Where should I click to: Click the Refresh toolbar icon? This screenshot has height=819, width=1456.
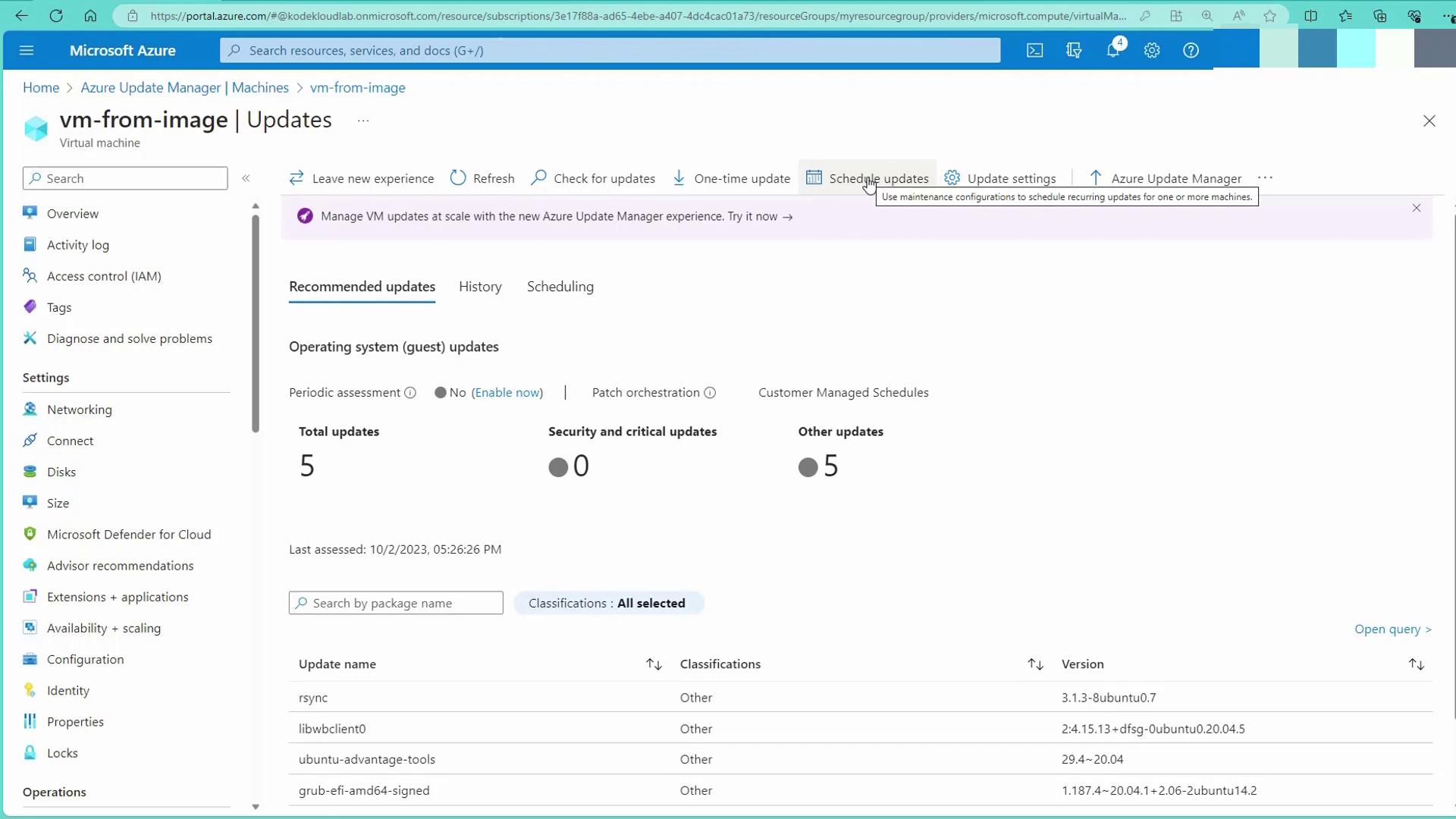click(x=458, y=178)
